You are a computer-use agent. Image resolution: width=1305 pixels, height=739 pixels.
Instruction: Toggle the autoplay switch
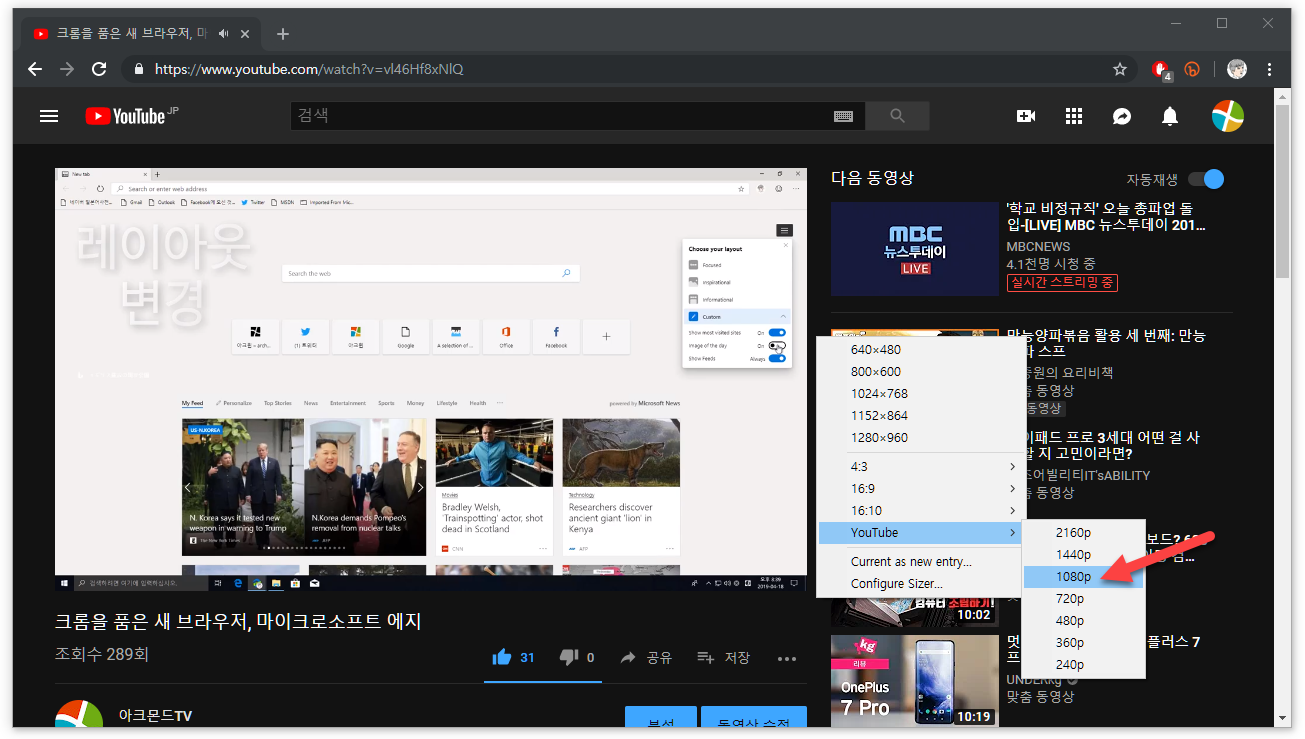(1206, 179)
